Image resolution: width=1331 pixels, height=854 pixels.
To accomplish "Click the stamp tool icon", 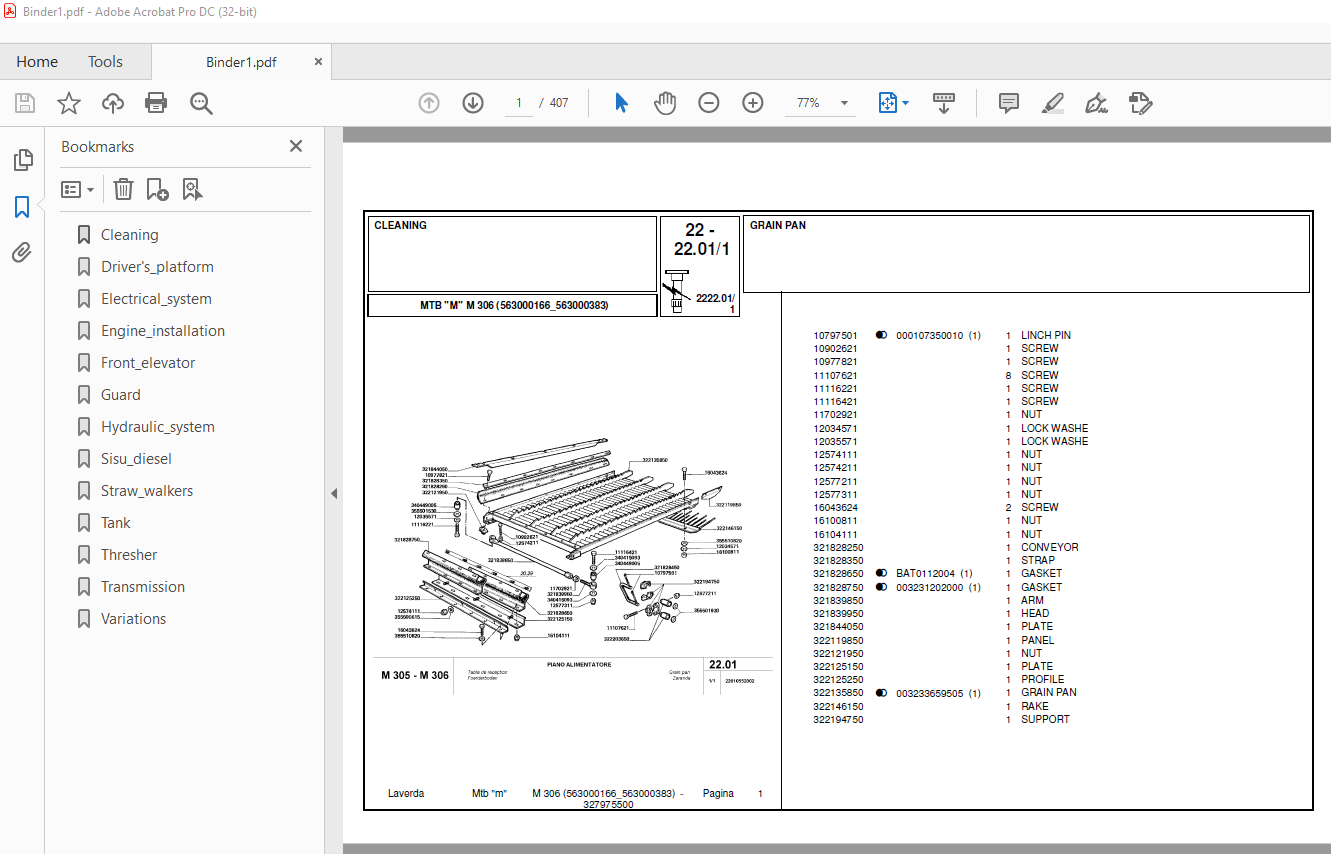I will 1141,103.
